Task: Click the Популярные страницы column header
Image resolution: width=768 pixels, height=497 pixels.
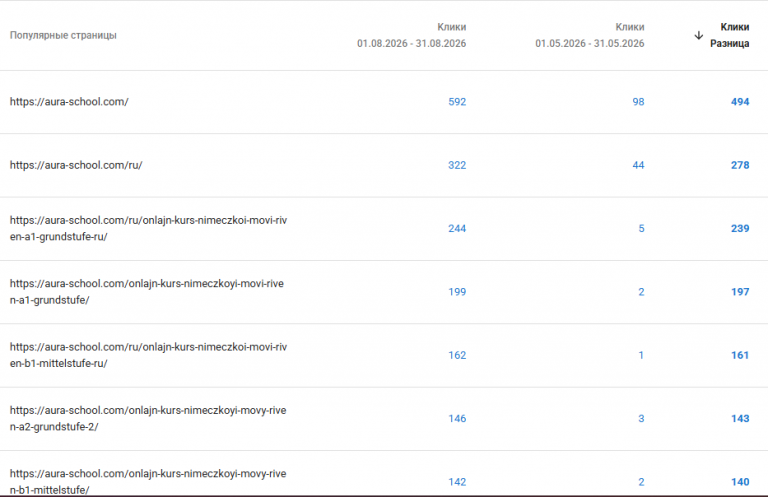Action: pos(63,35)
